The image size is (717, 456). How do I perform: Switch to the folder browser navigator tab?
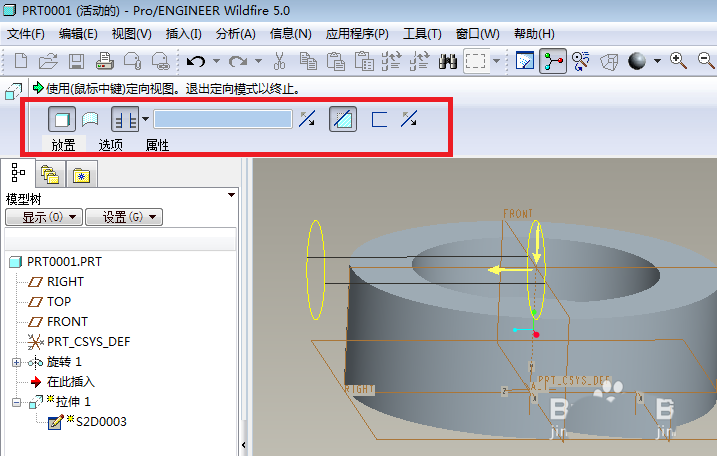click(49, 175)
